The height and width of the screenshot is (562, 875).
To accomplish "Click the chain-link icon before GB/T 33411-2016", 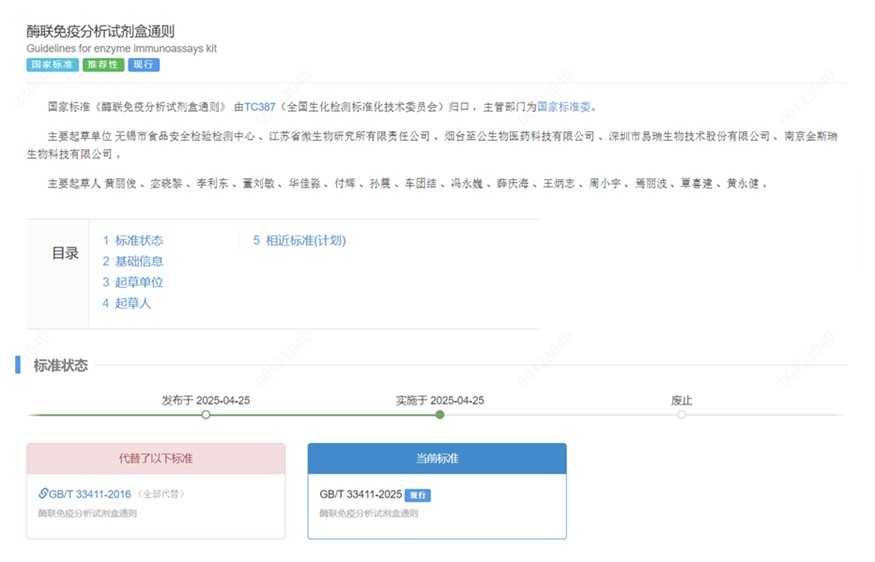I will click(x=43, y=493).
